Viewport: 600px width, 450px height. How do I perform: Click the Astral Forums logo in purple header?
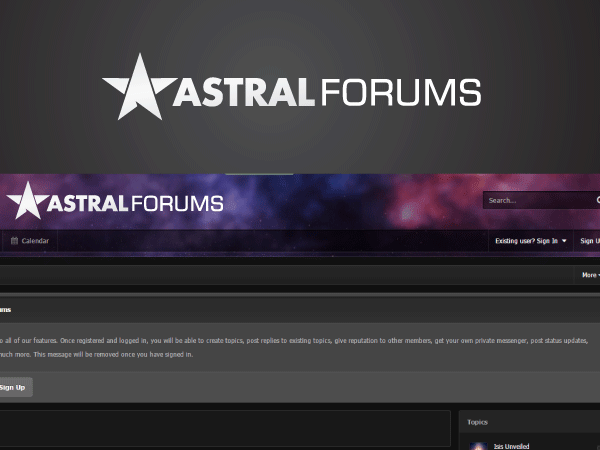(x=115, y=201)
